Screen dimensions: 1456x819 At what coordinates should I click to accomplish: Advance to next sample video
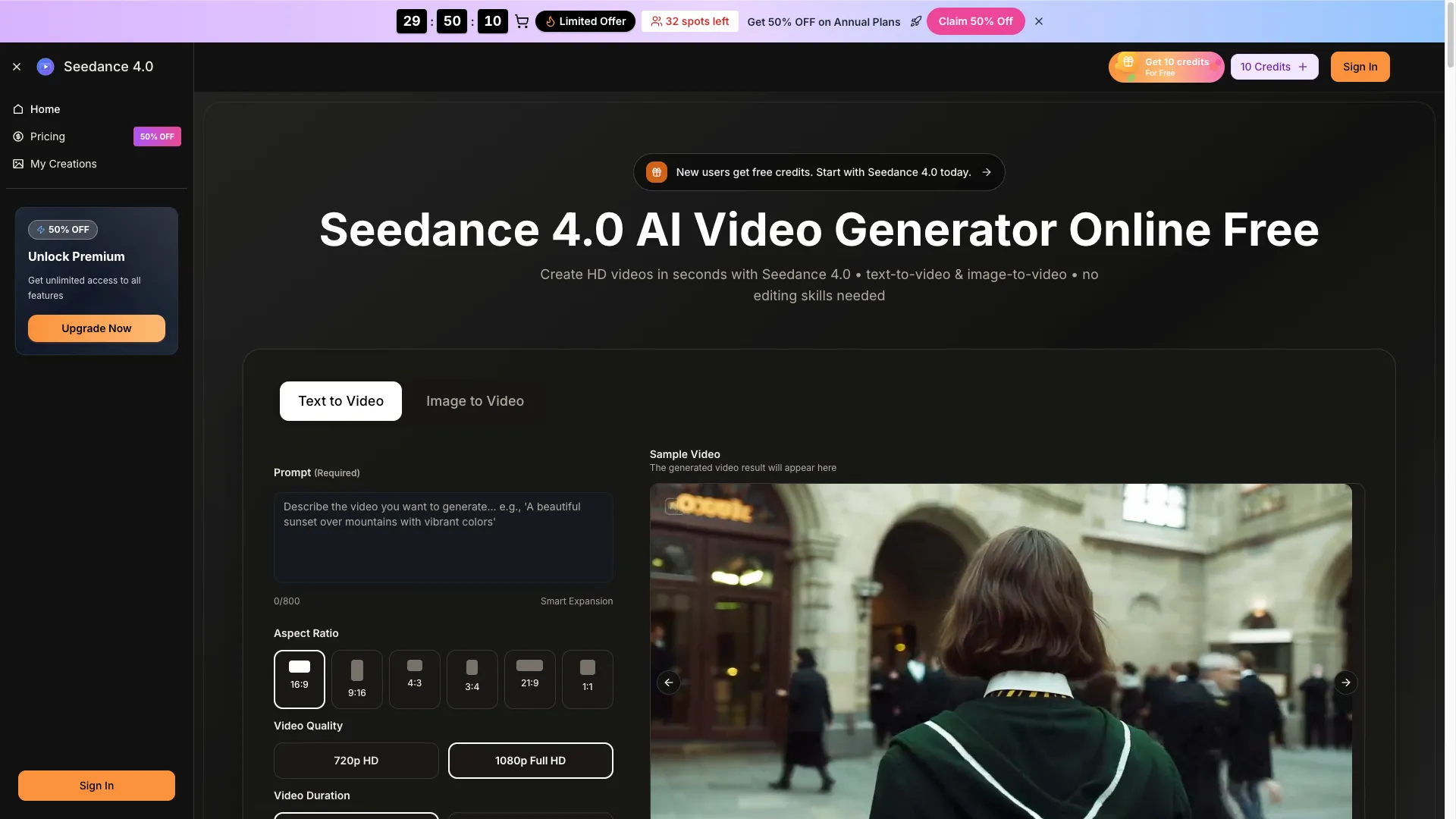click(1347, 682)
